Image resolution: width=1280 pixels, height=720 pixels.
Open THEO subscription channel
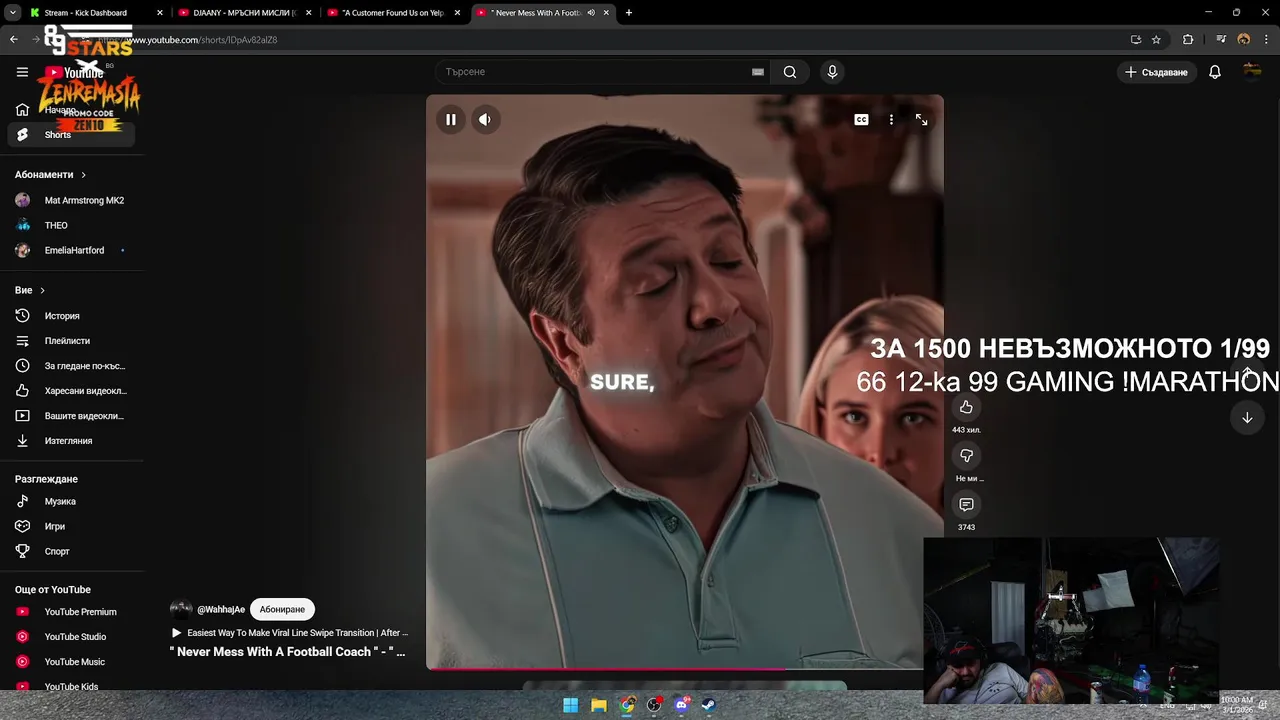click(72, 225)
